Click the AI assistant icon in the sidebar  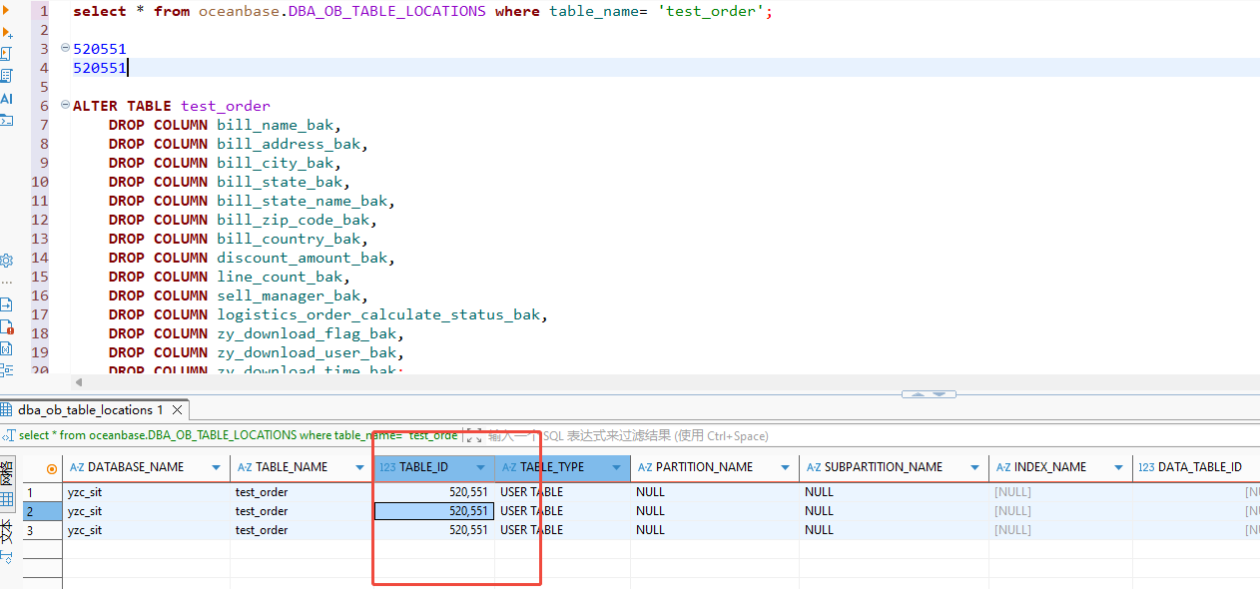tap(7, 98)
